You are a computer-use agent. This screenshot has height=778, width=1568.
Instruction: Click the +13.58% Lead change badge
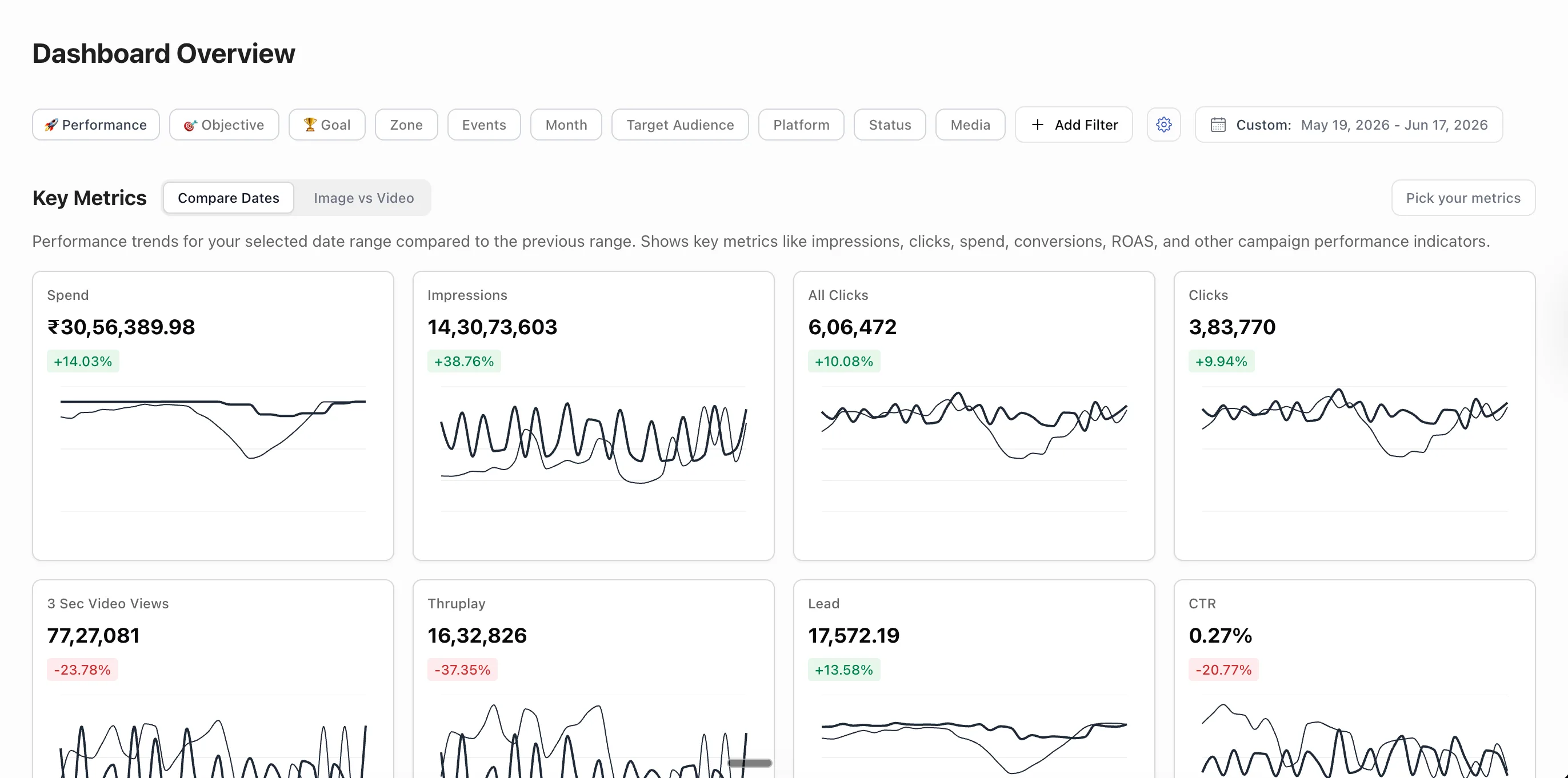tap(843, 669)
